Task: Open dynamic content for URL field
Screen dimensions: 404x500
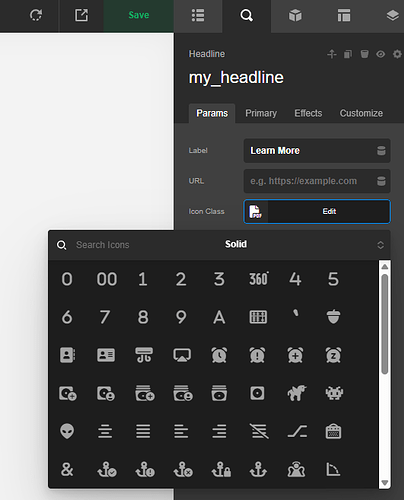Action: pos(381,181)
